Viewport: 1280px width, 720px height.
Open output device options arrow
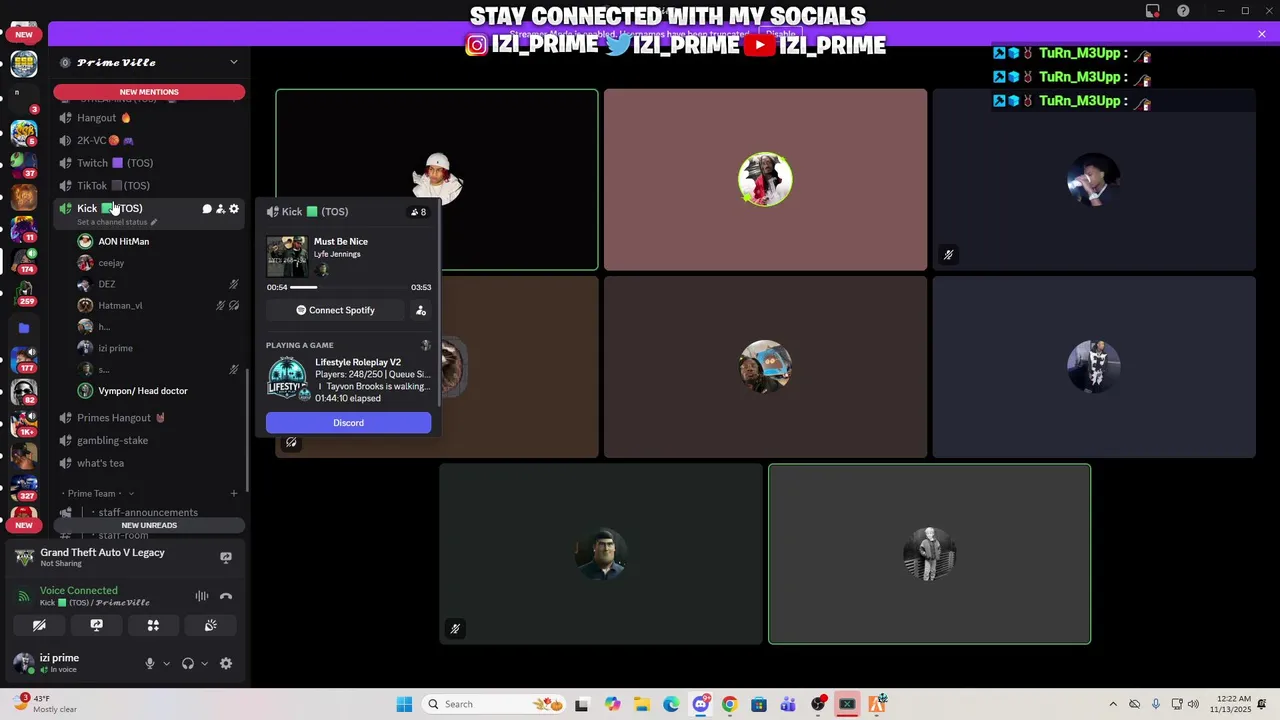[204, 663]
